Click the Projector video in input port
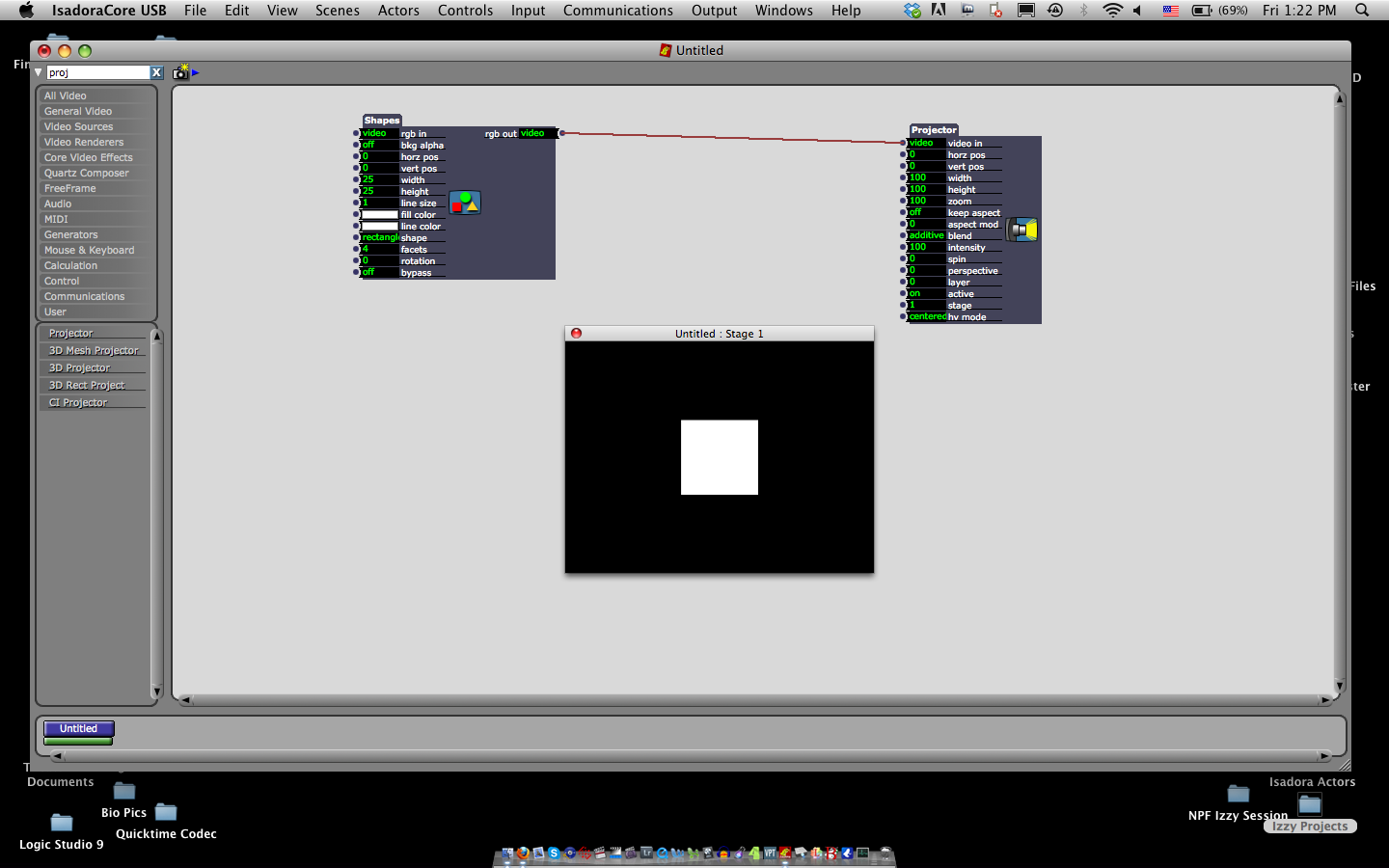 [x=904, y=143]
